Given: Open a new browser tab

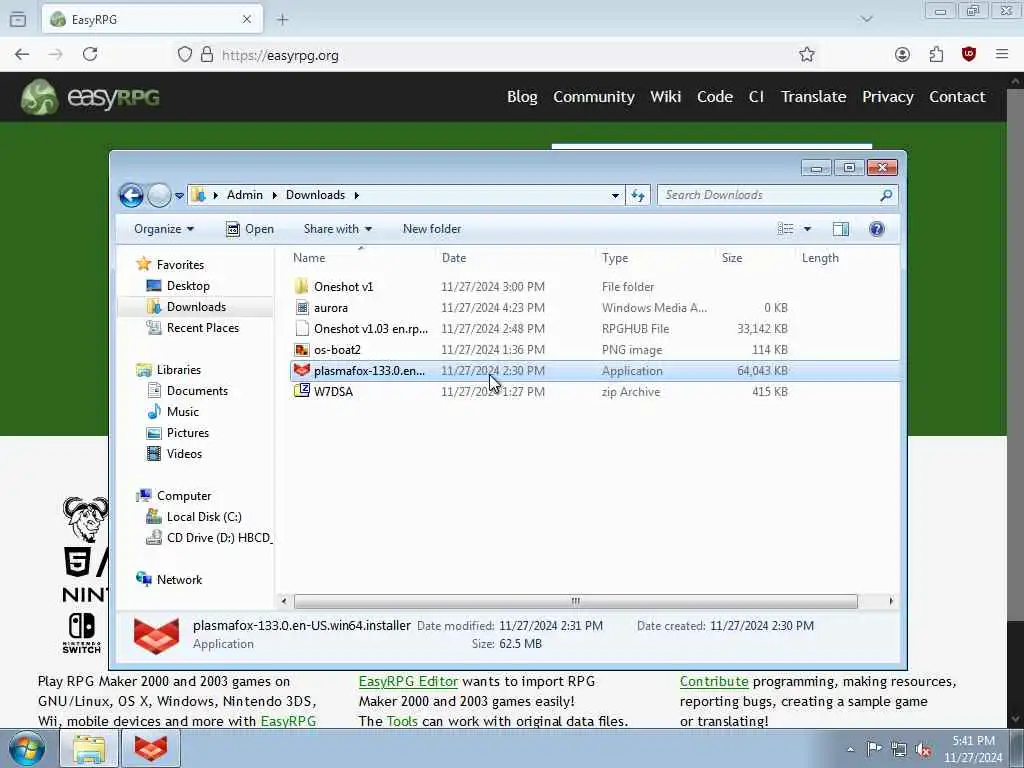Looking at the screenshot, I should tap(282, 20).
